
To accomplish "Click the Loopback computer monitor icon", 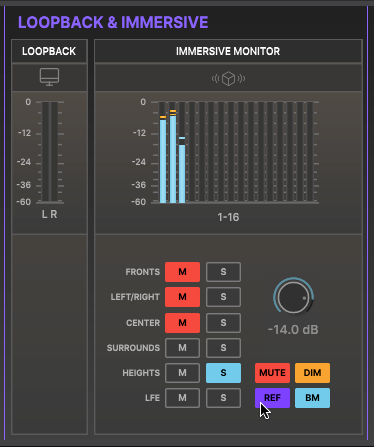I will point(49,77).
